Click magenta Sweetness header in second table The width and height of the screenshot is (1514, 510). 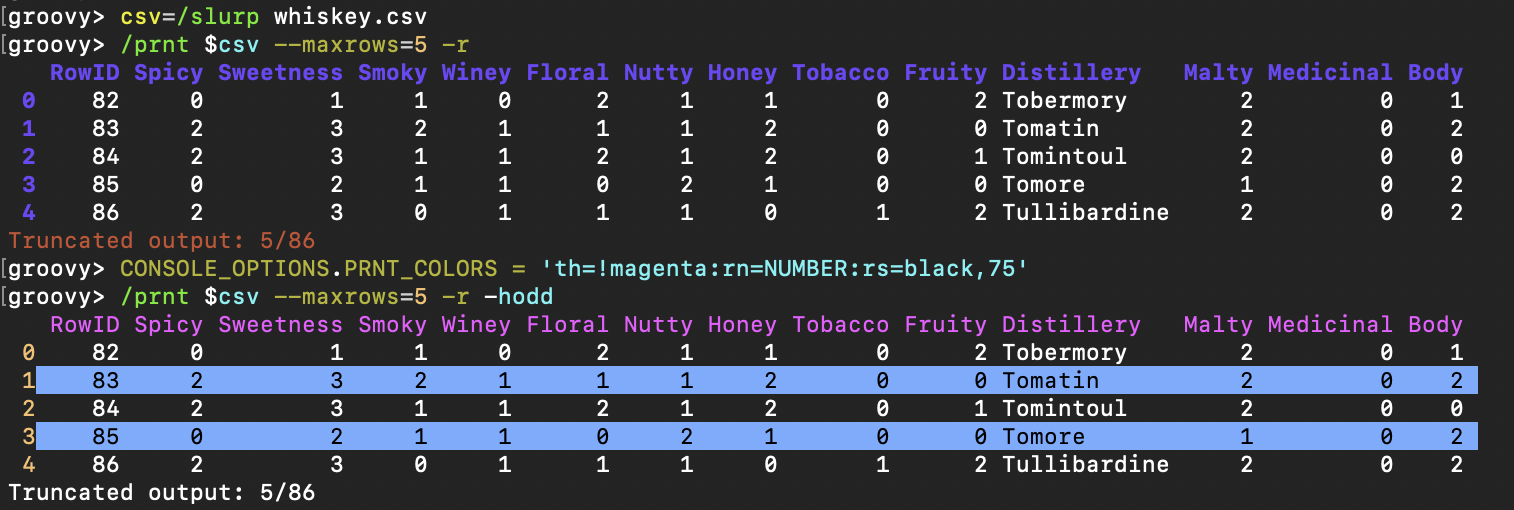coord(280,325)
